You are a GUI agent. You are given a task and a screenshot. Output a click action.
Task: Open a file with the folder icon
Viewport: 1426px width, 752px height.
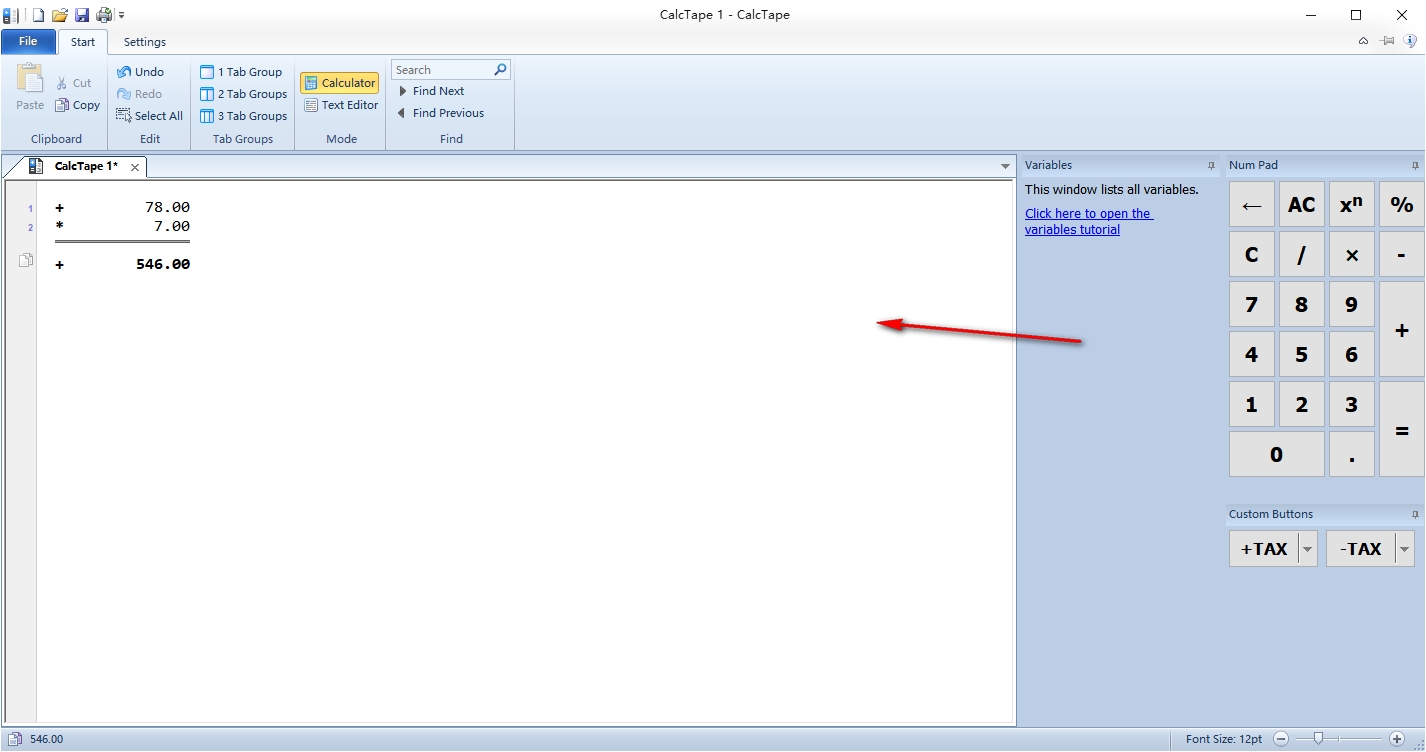[x=60, y=15]
